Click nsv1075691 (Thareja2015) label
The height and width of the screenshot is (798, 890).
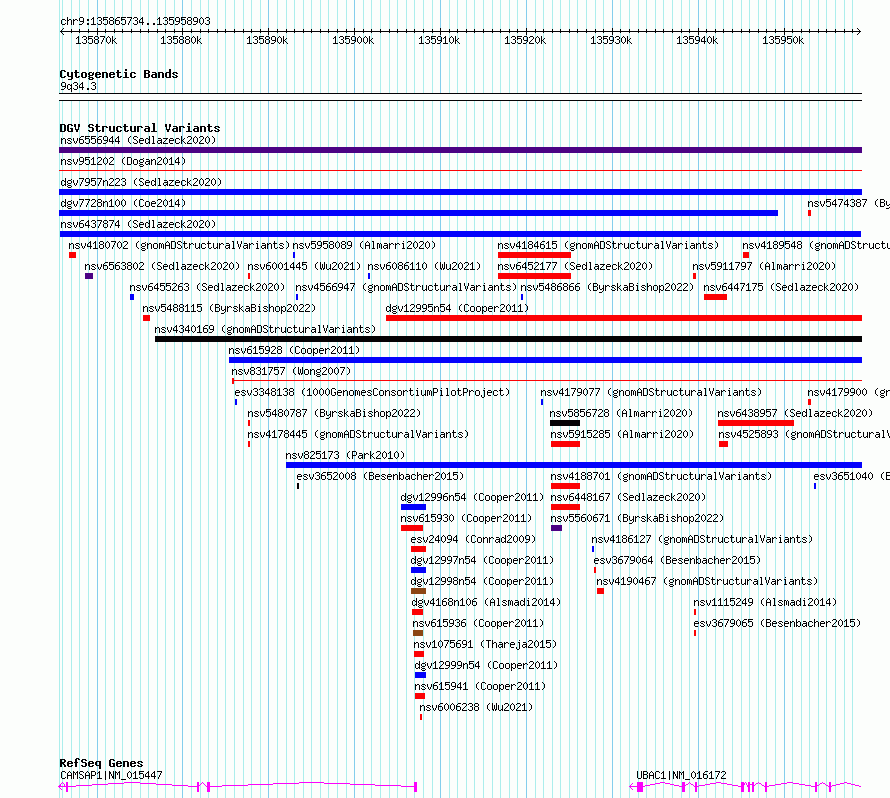pos(485,644)
